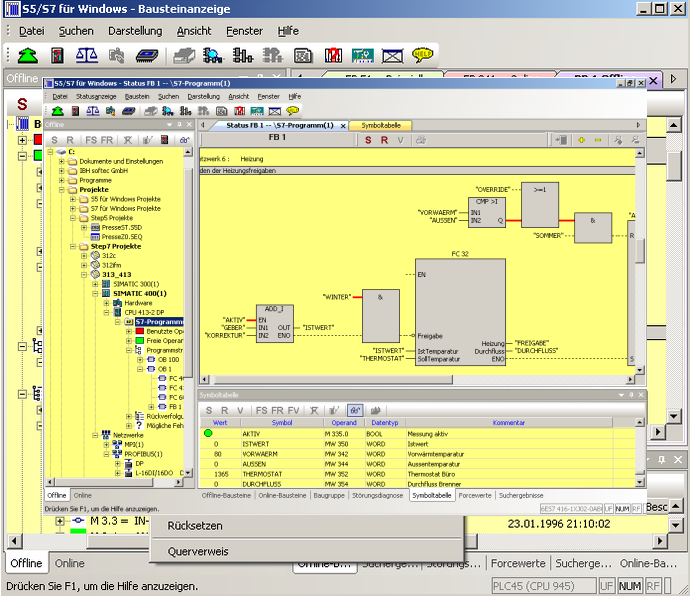Sort table by Operand column header
Image resolution: width=690 pixels, height=596 pixels.
point(344,423)
